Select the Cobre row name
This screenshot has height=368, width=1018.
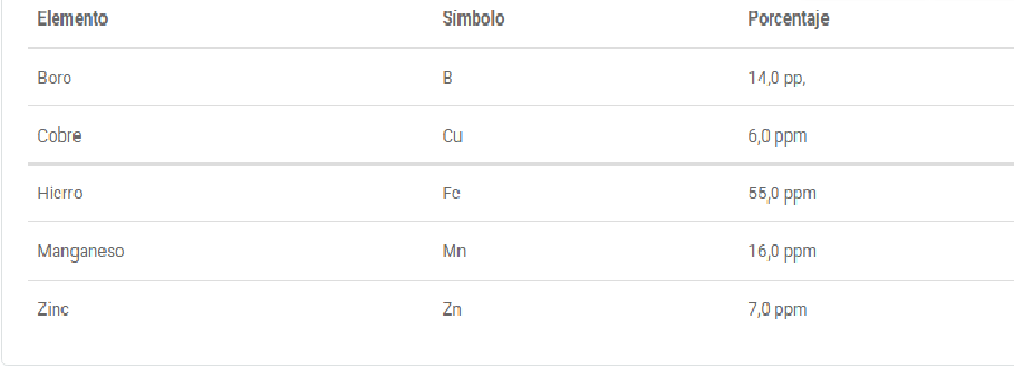[59, 136]
